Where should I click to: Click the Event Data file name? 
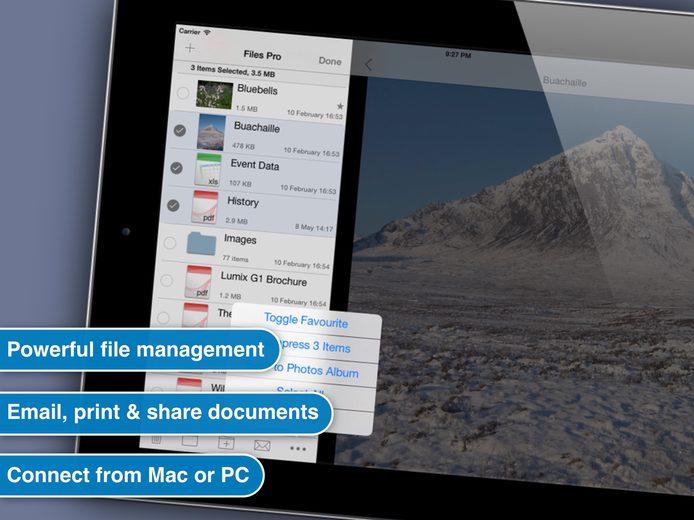coord(254,165)
